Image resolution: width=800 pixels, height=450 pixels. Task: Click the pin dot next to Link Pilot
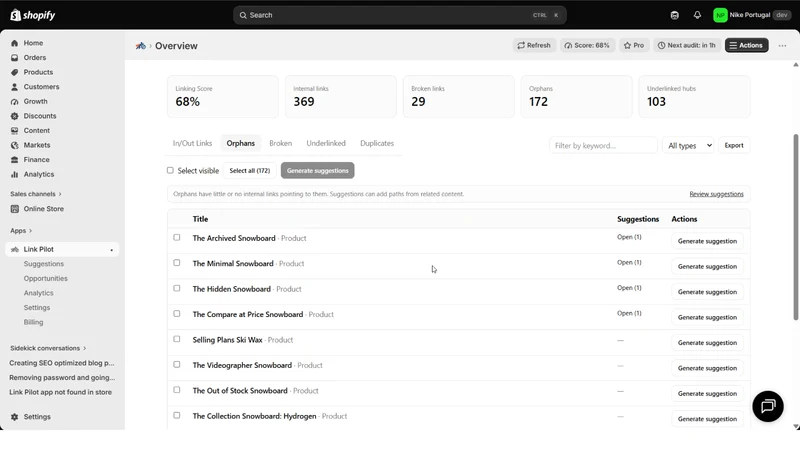point(111,250)
